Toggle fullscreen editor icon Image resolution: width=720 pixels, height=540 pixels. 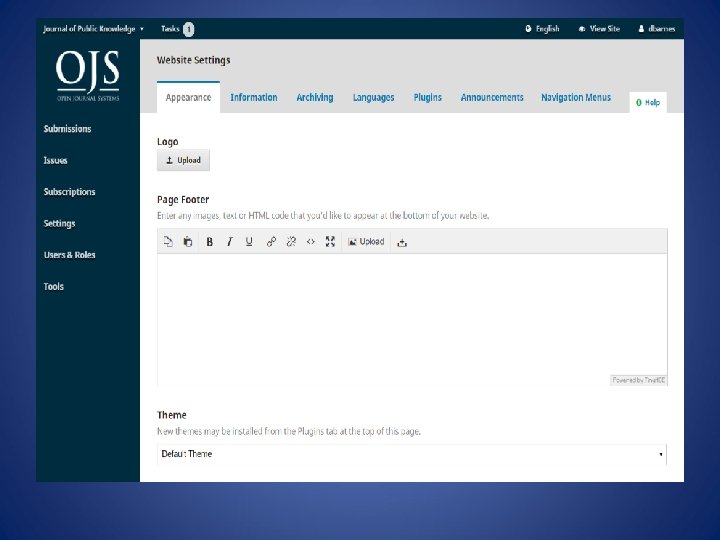point(330,242)
